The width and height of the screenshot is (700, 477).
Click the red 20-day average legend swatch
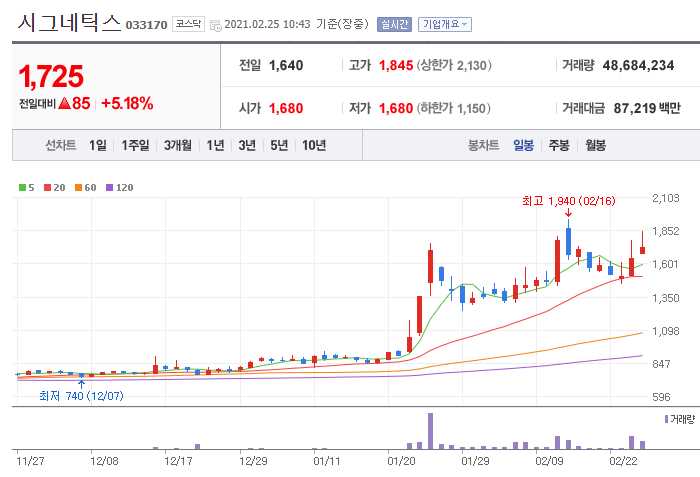(x=47, y=188)
